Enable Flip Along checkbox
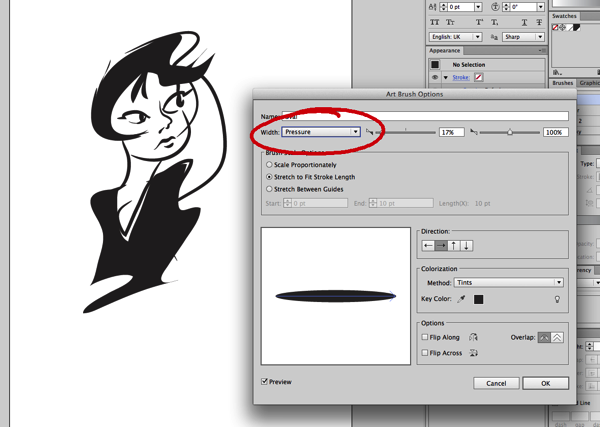This screenshot has width=600, height=427. [x=425, y=338]
